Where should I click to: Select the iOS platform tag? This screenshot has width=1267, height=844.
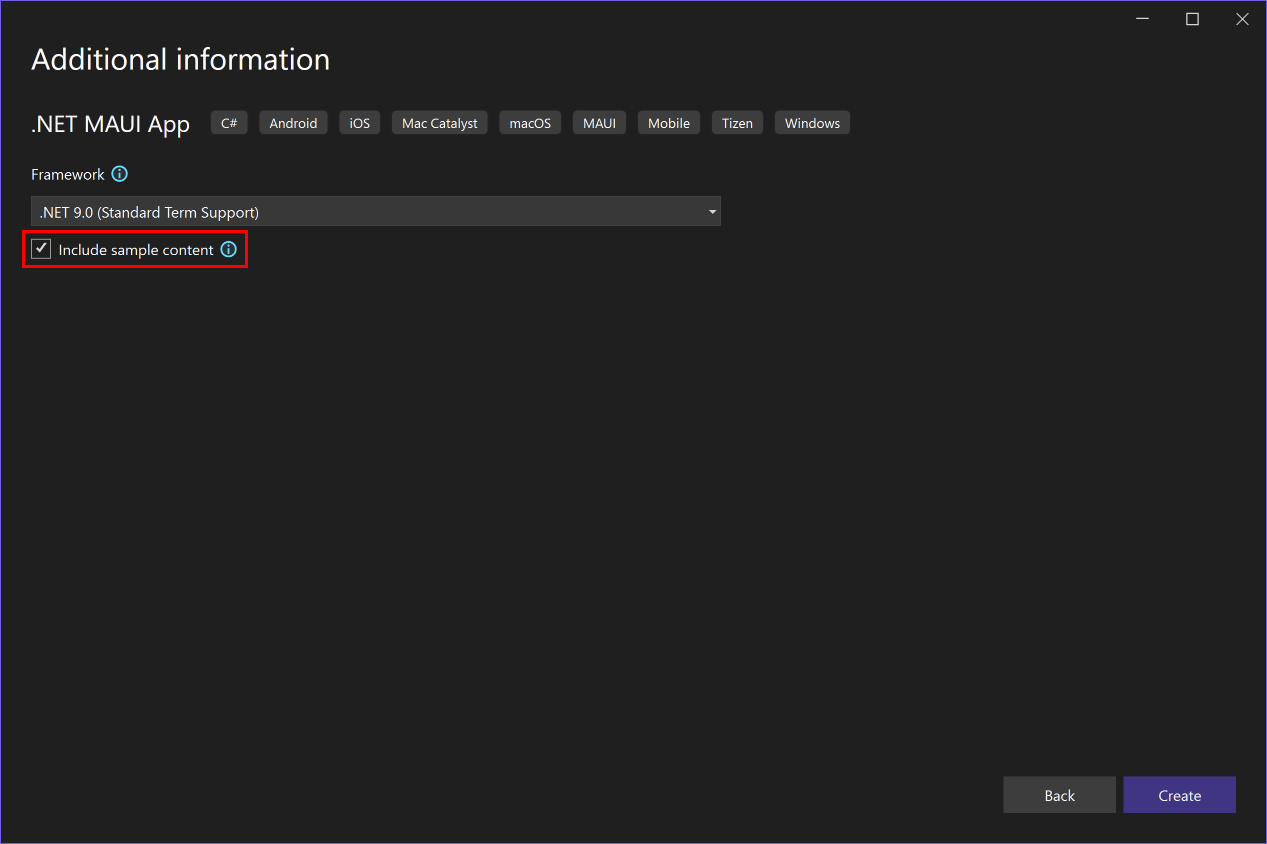[359, 122]
